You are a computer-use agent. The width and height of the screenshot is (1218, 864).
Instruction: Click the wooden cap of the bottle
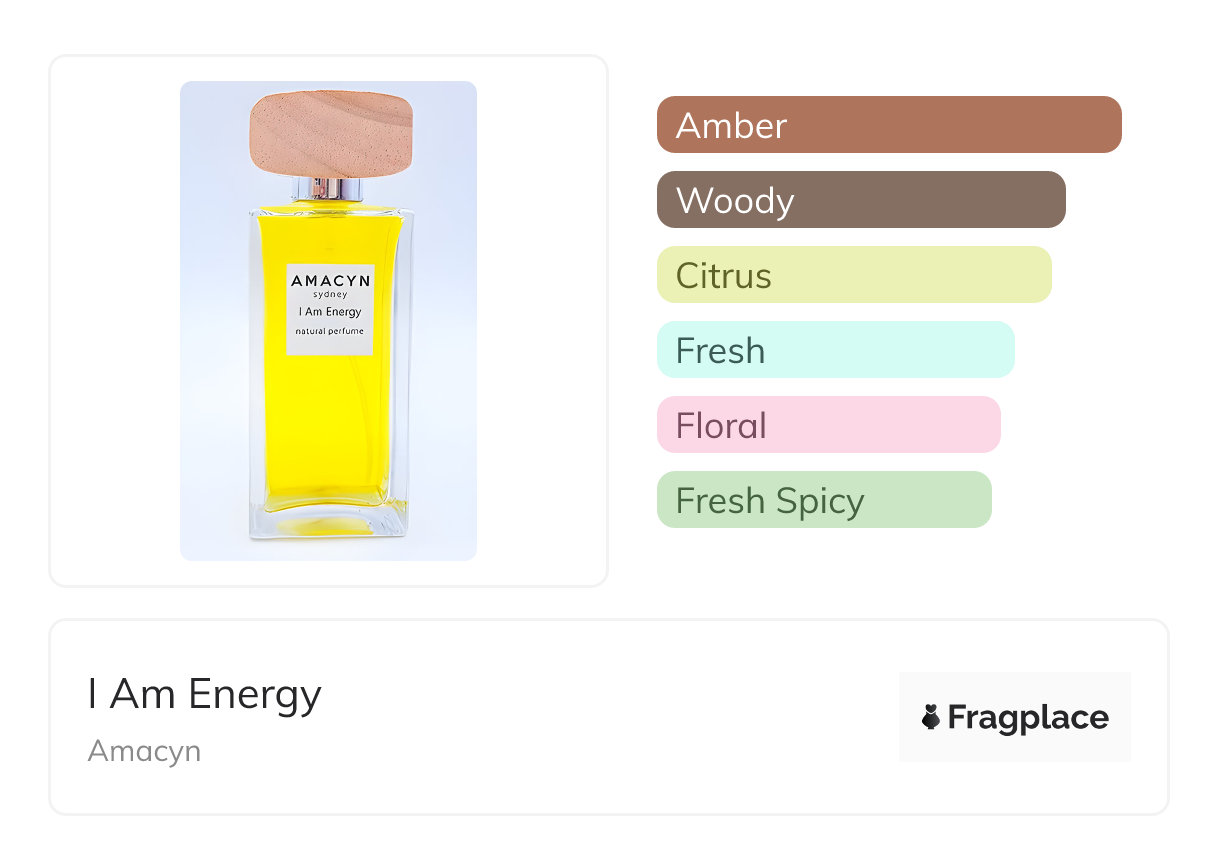click(x=330, y=134)
